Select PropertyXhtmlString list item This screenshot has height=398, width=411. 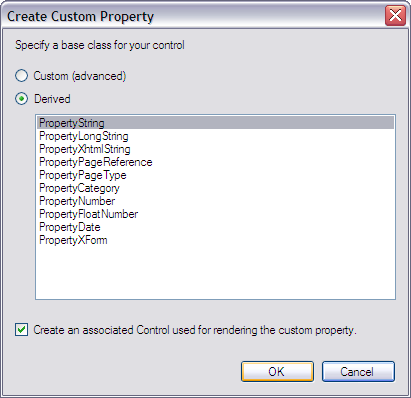pos(215,149)
